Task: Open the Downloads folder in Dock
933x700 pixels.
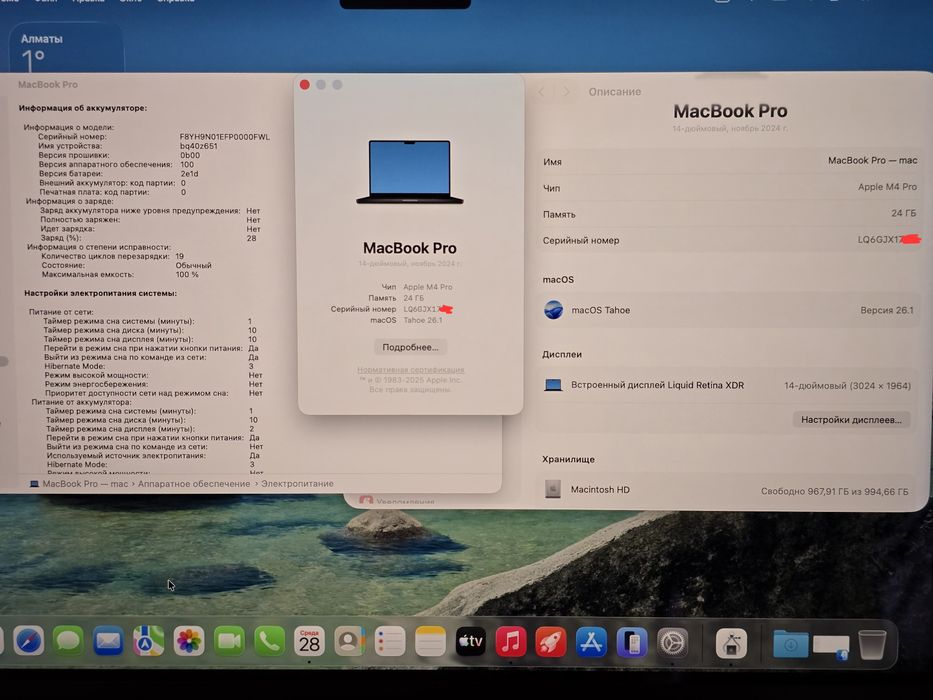Action: pos(790,644)
